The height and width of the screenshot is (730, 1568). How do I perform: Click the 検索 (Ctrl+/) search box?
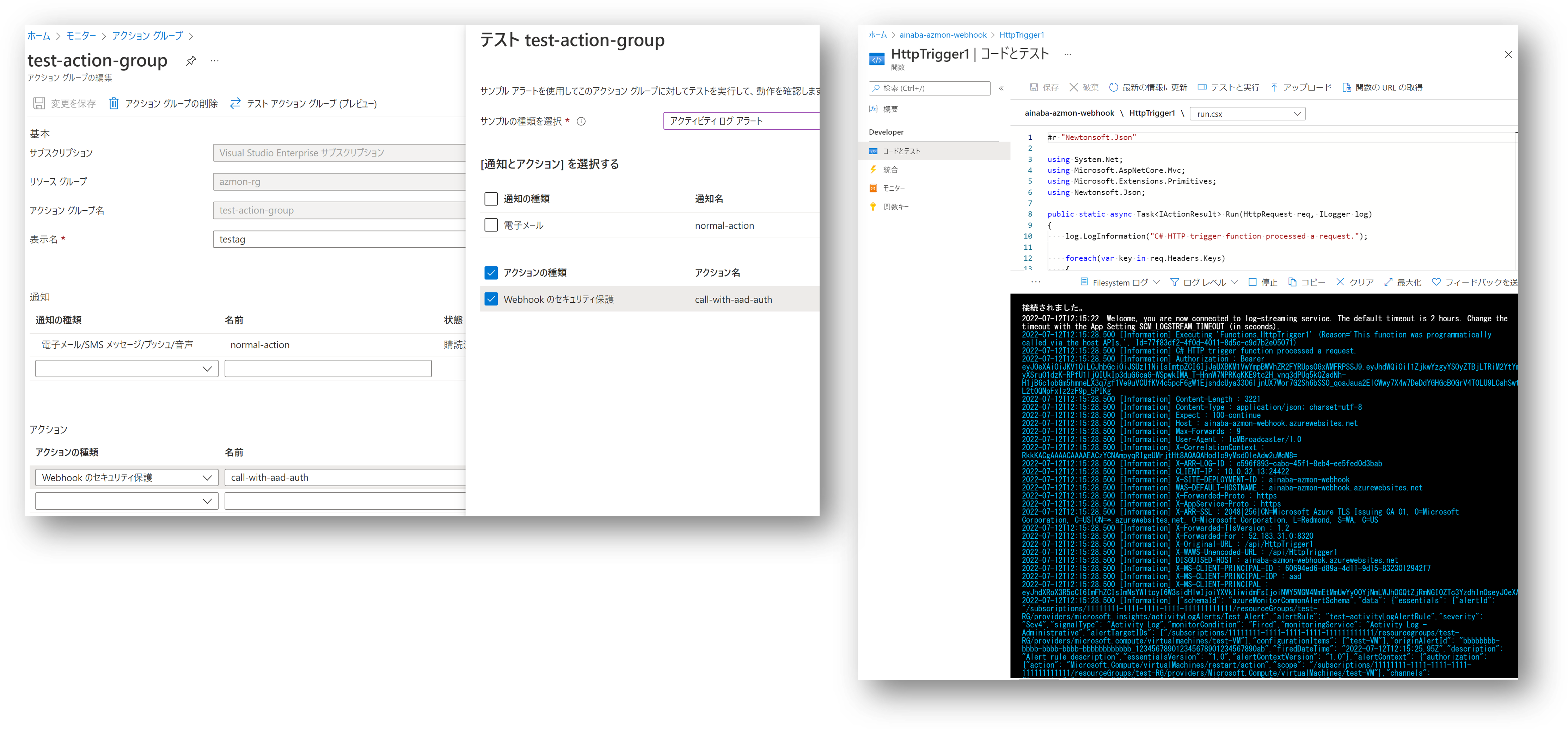[930, 88]
